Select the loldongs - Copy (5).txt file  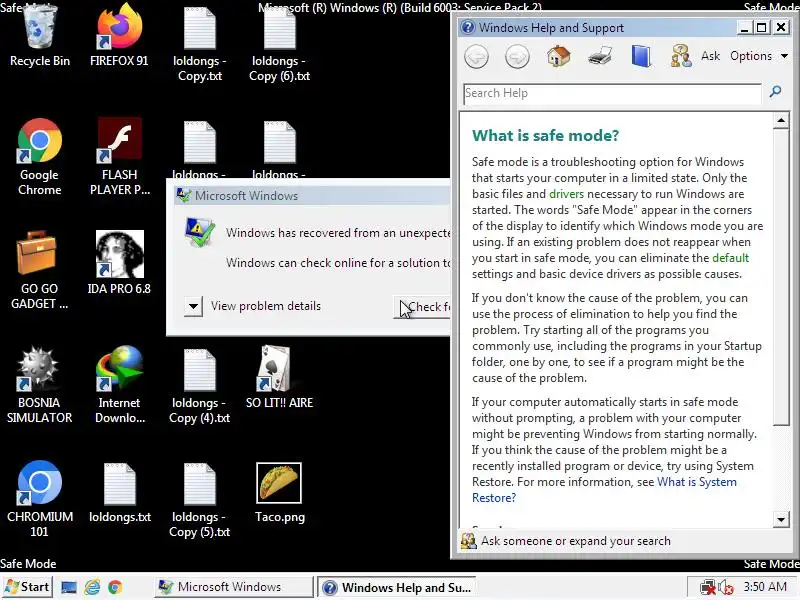tap(199, 500)
